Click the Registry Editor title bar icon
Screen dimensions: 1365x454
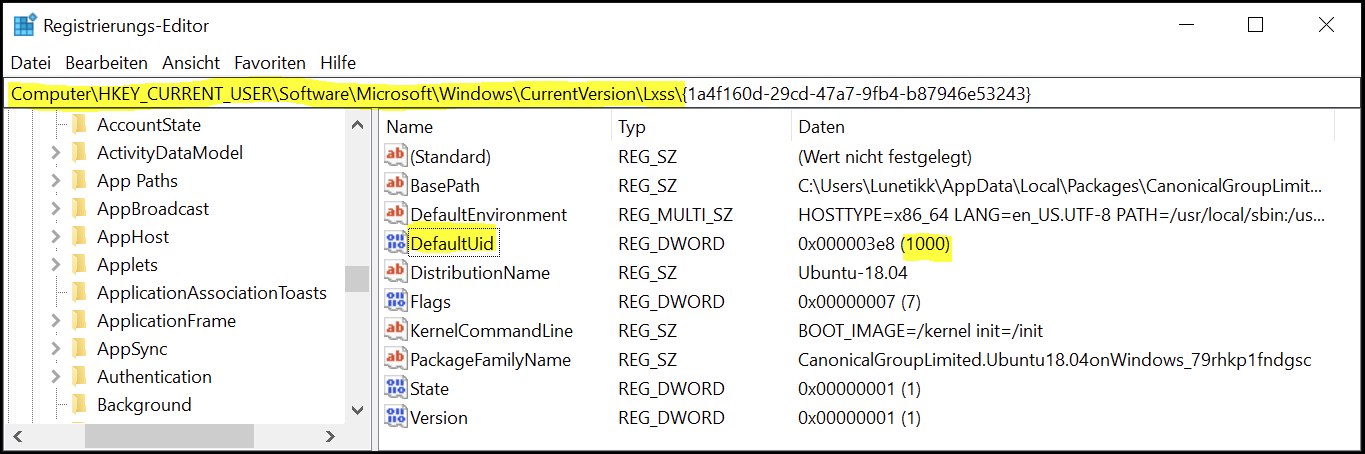click(x=25, y=25)
